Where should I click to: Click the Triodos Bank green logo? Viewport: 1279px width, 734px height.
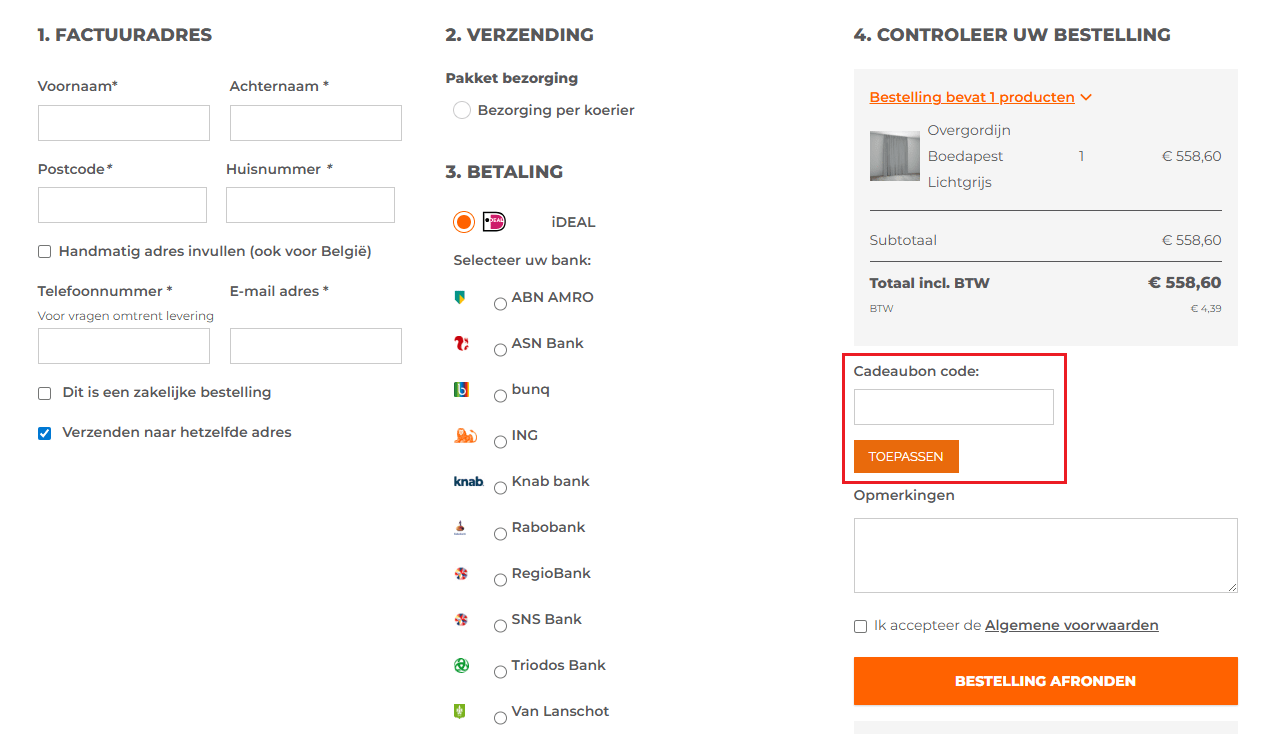click(x=461, y=665)
